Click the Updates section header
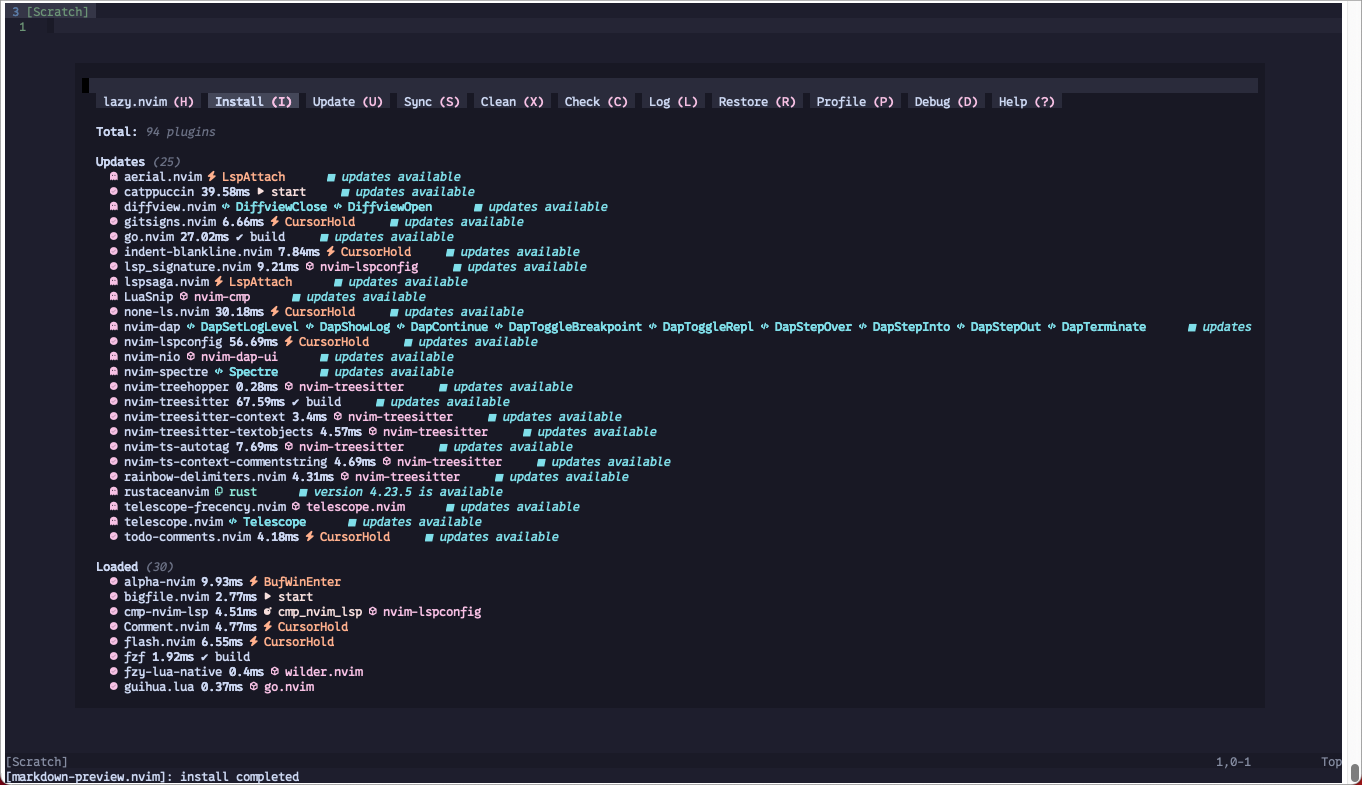 (120, 161)
